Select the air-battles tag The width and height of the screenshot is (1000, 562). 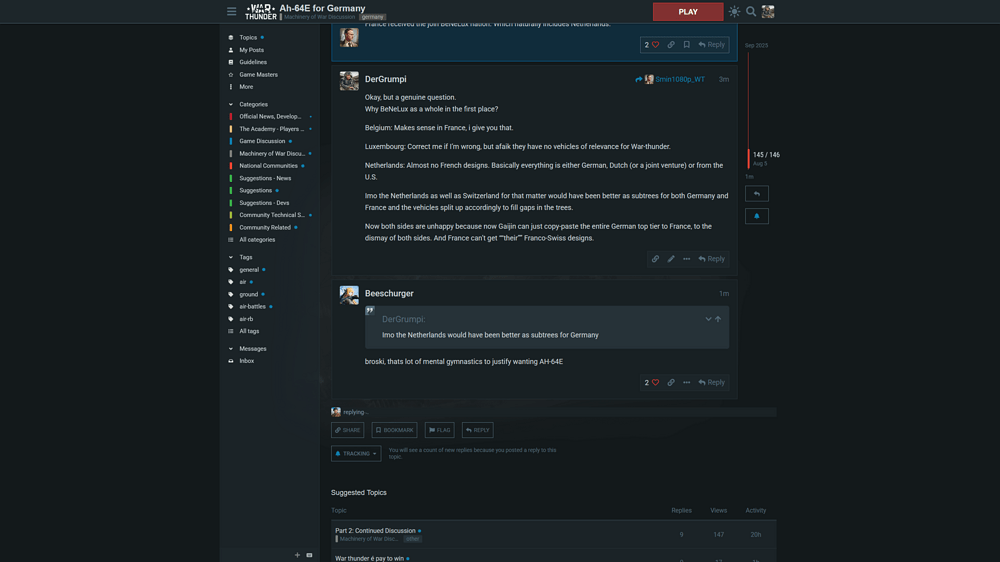(253, 307)
